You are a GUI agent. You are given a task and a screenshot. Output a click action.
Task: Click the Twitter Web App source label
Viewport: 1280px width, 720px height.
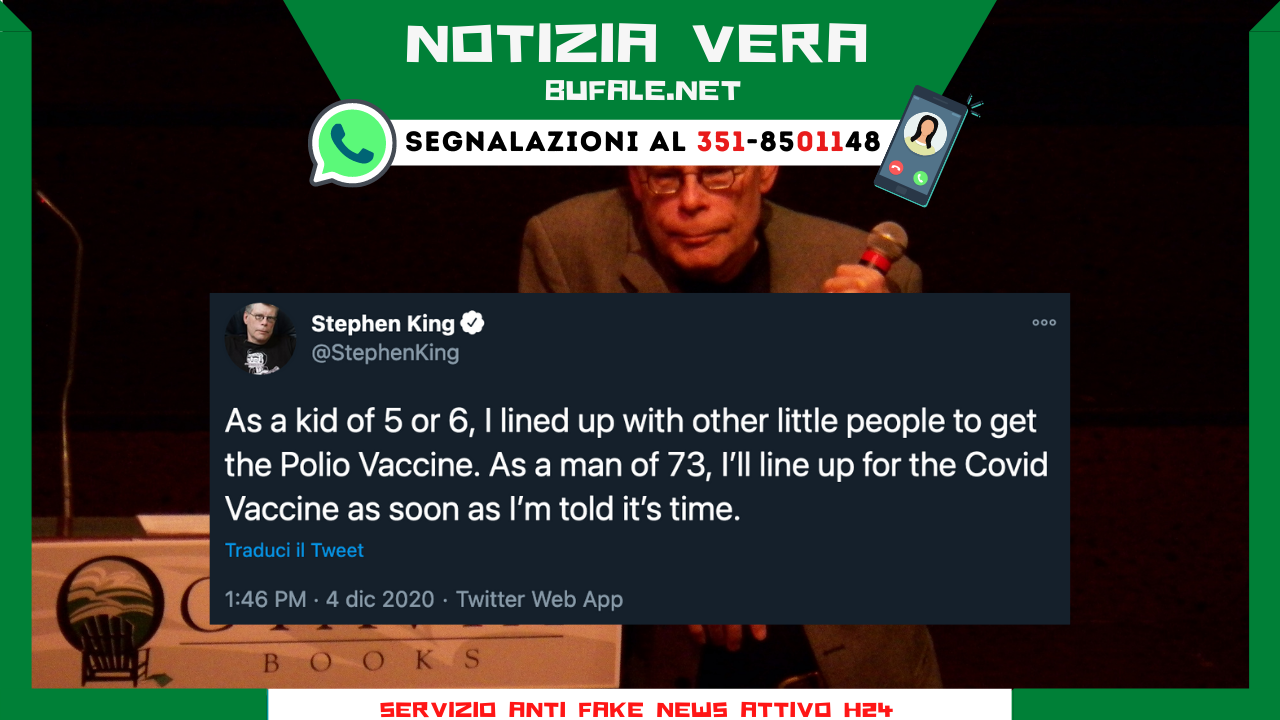(539, 599)
